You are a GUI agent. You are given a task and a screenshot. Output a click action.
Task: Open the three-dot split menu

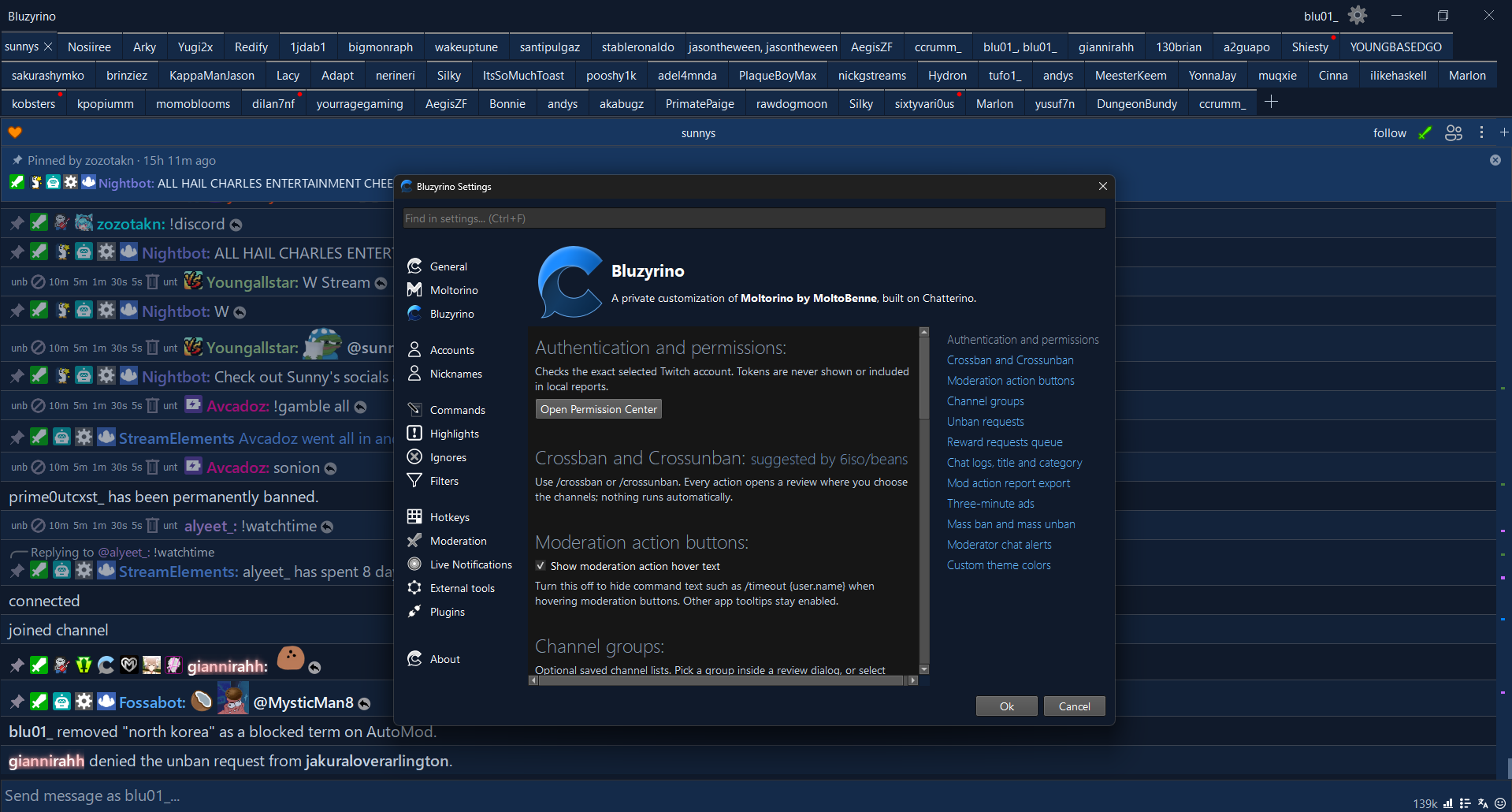[x=1481, y=132]
